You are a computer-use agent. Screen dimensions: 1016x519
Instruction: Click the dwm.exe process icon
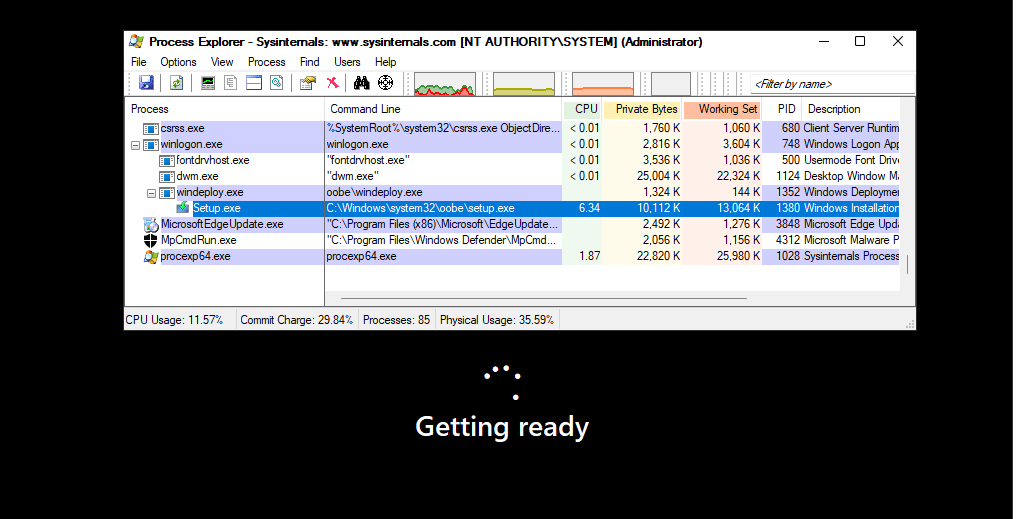tap(167, 176)
